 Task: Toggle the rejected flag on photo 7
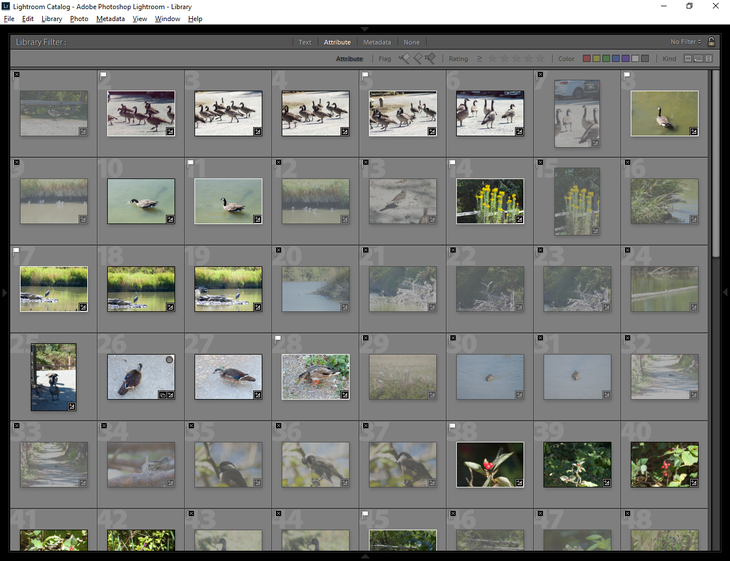point(540,74)
